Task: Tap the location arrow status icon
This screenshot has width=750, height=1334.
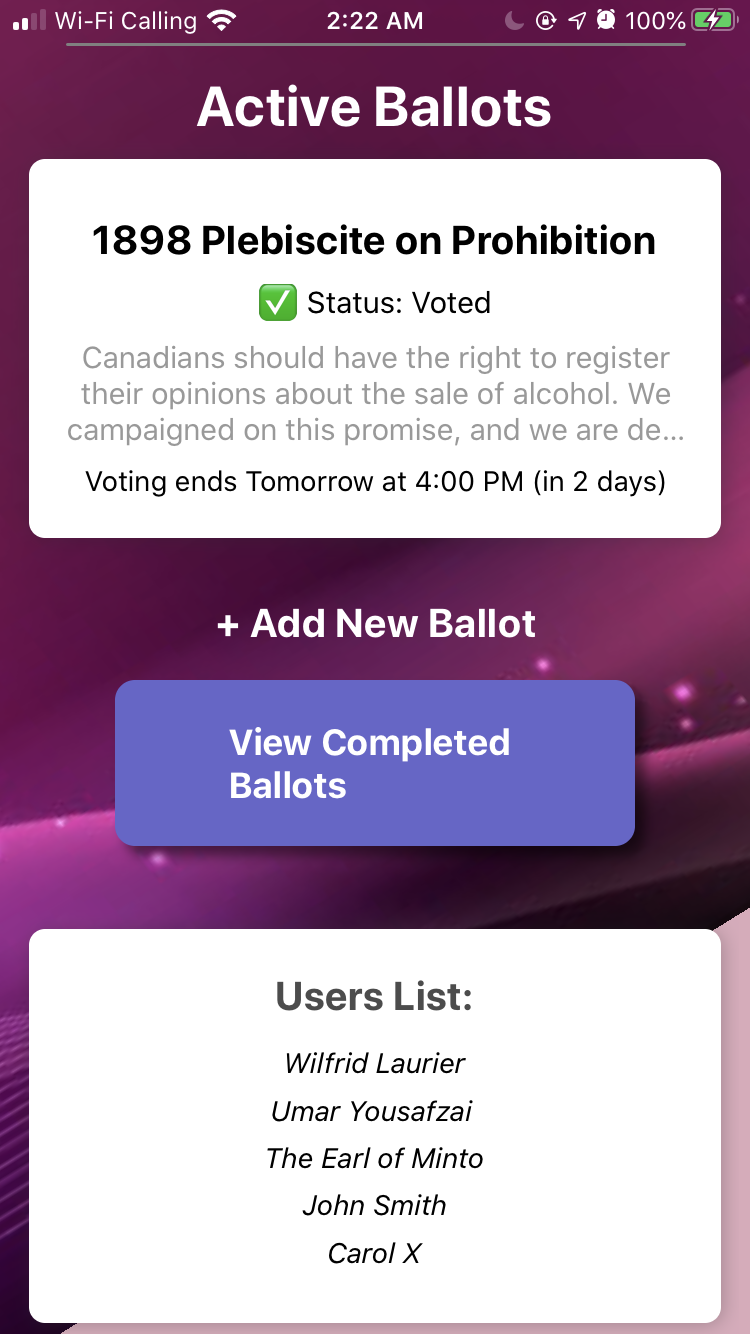Action: (x=577, y=20)
